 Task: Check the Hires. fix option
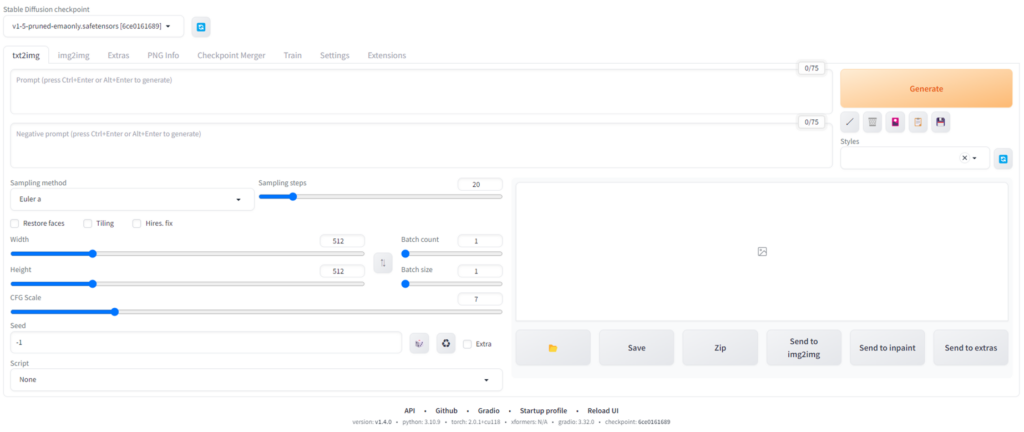(137, 223)
